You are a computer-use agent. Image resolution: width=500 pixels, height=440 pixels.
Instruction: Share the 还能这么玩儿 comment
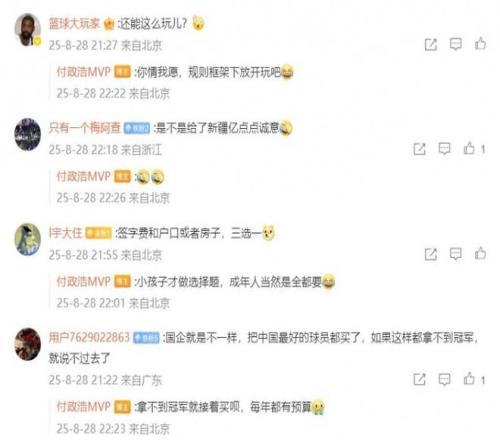pyautogui.click(x=430, y=44)
